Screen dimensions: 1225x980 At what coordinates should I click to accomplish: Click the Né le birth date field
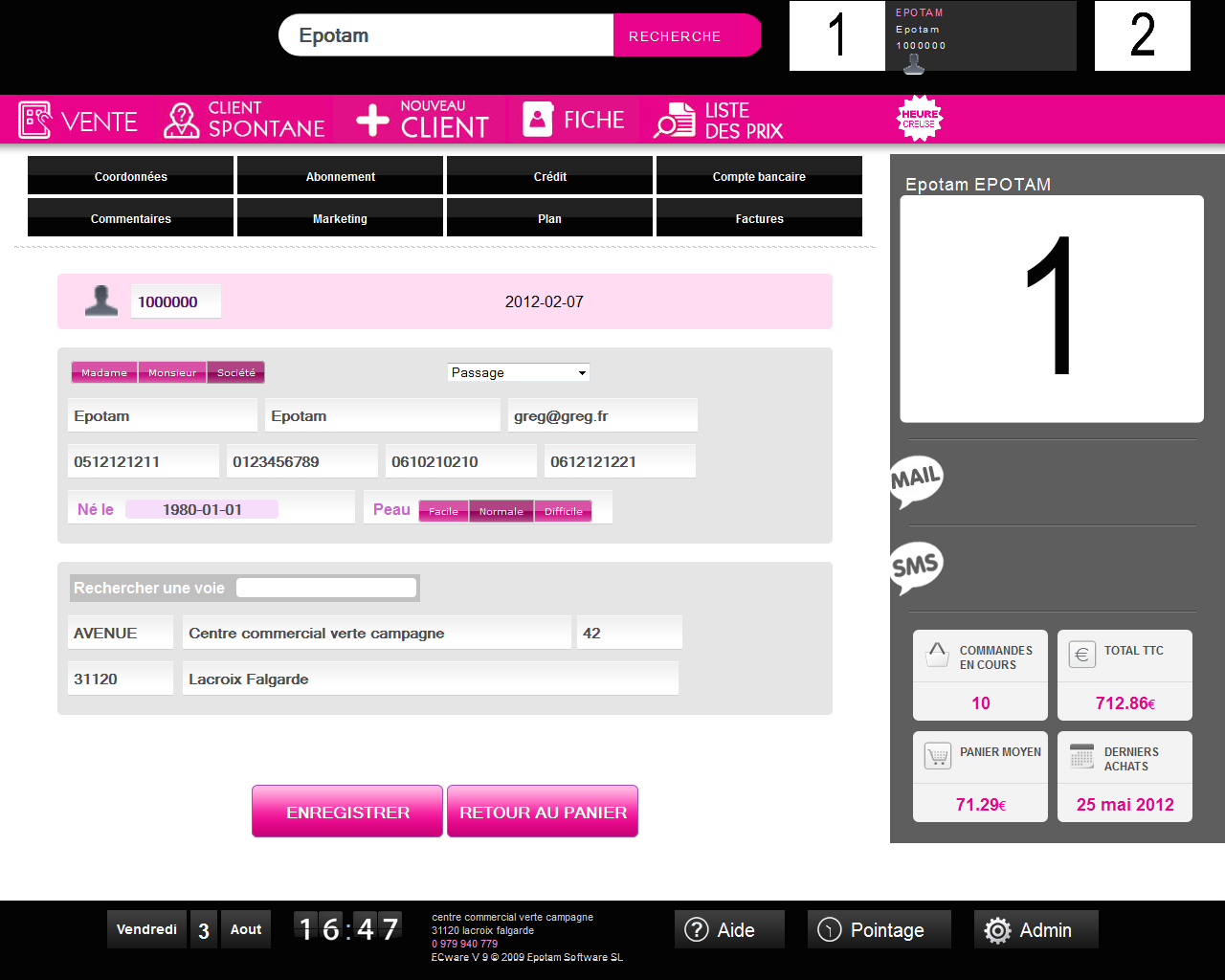click(x=201, y=510)
